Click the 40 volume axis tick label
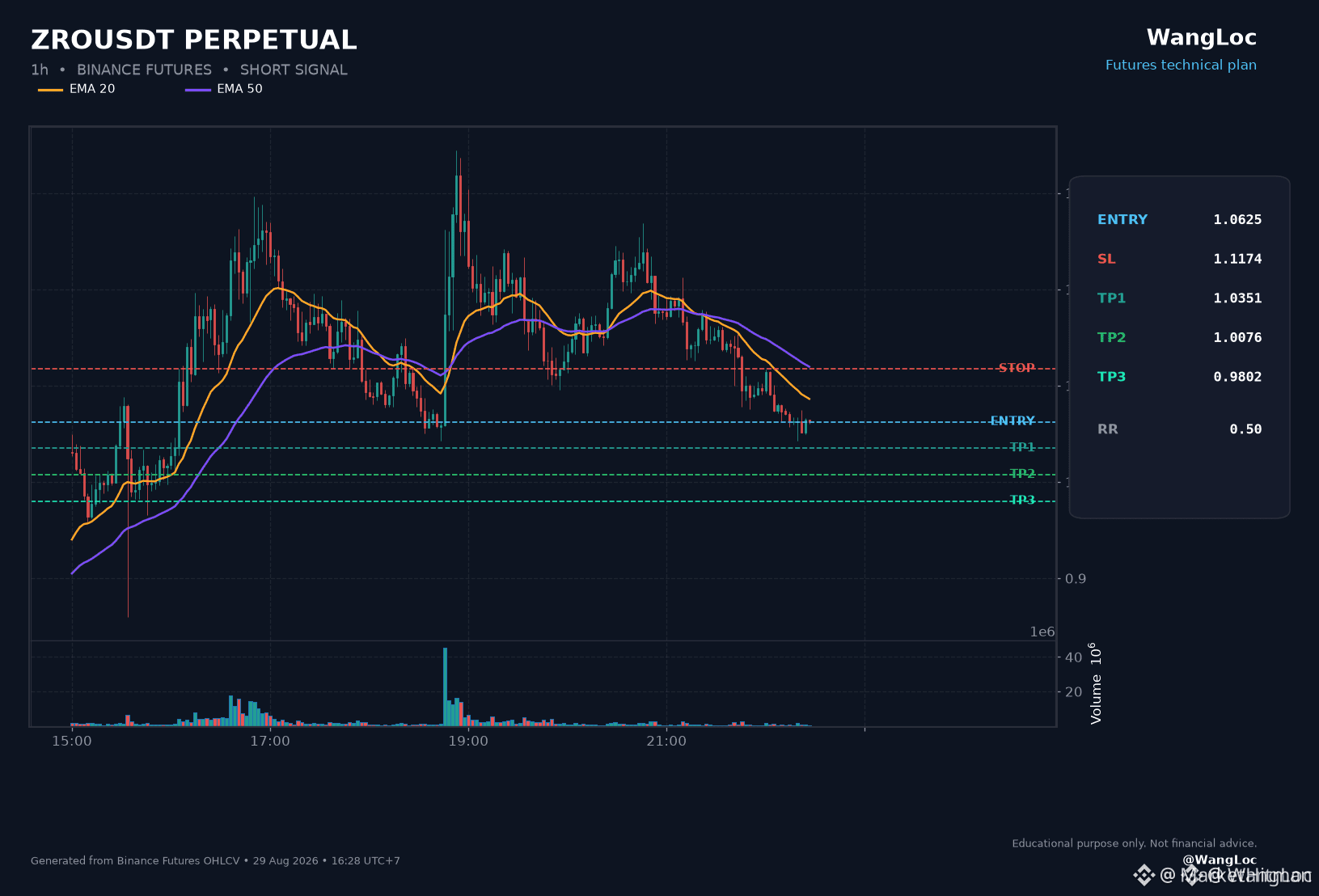 (x=1074, y=657)
